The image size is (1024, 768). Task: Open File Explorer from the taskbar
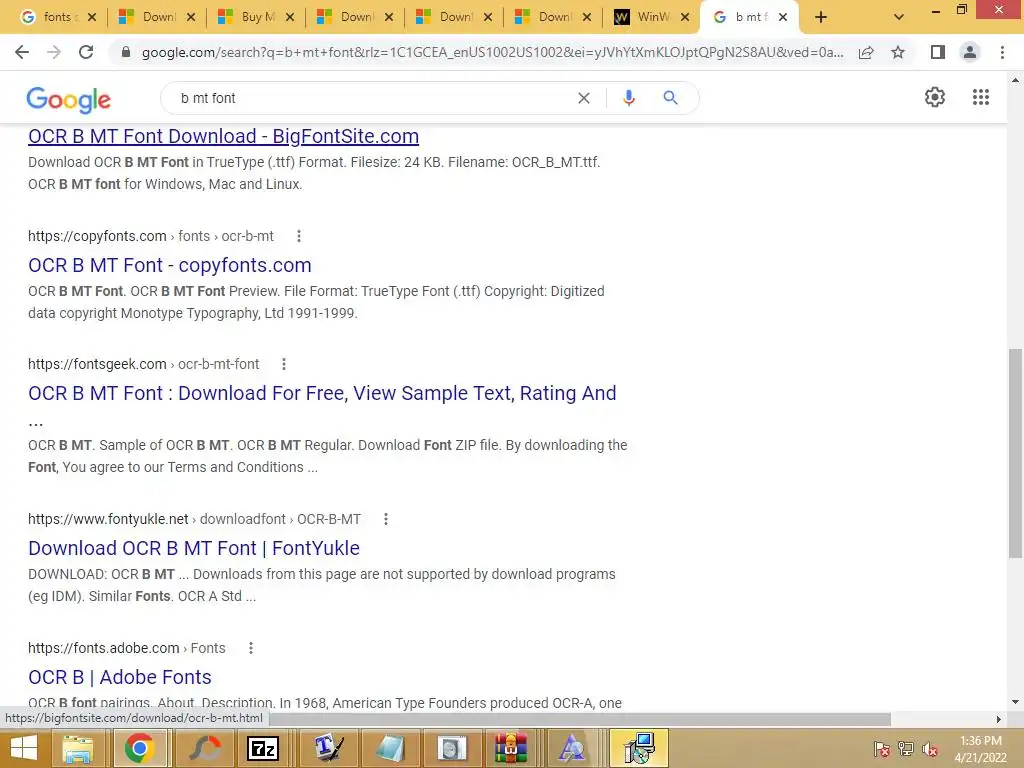(x=78, y=748)
